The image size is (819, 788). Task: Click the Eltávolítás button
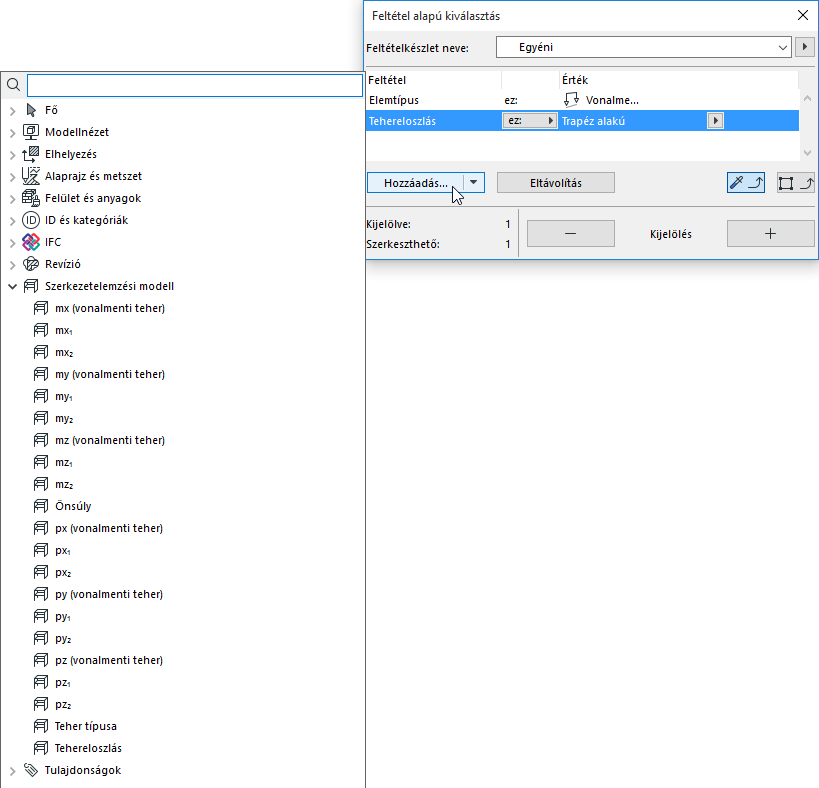556,183
